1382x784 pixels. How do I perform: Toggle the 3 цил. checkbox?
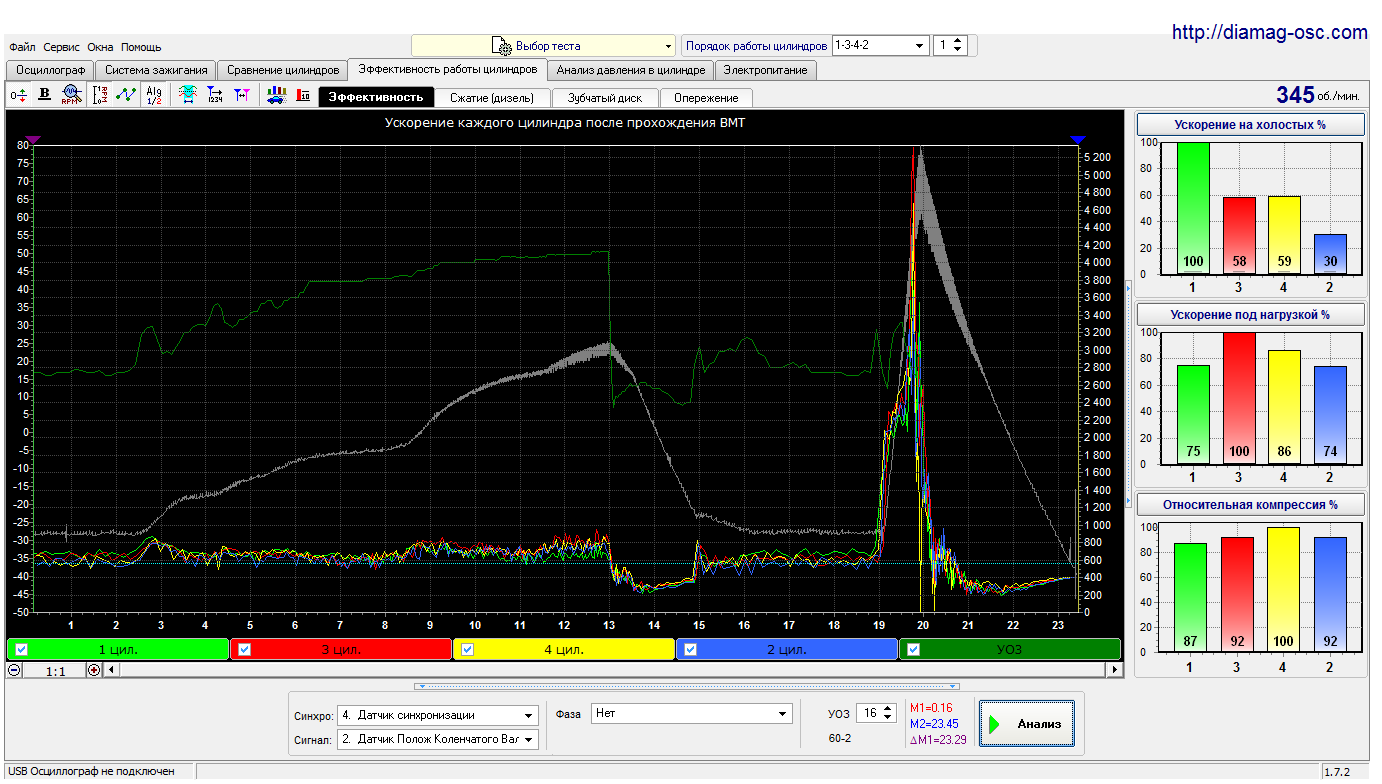(245, 649)
